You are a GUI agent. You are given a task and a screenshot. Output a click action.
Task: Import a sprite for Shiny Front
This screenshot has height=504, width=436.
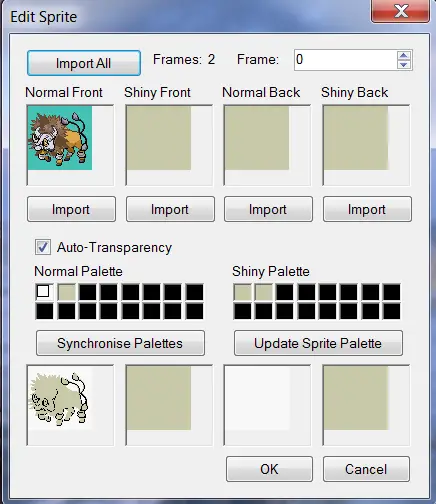tap(170, 209)
